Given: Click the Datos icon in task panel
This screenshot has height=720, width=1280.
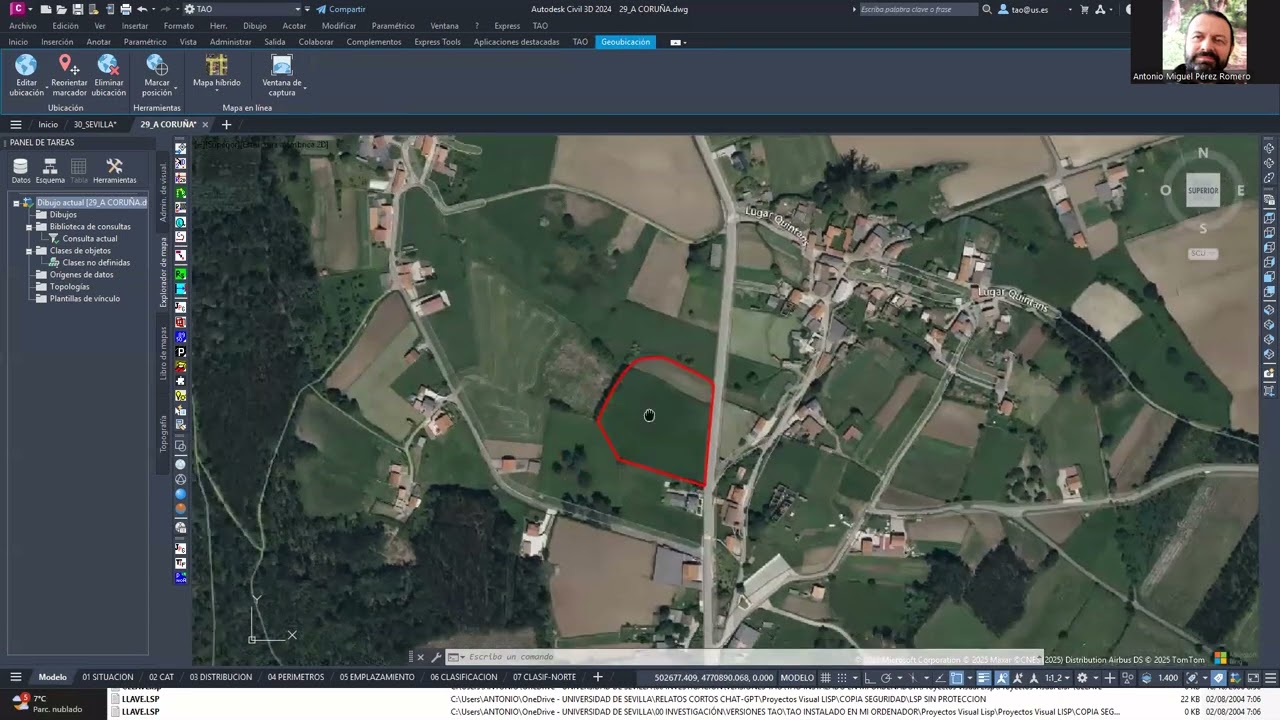Looking at the screenshot, I should 21,165.
